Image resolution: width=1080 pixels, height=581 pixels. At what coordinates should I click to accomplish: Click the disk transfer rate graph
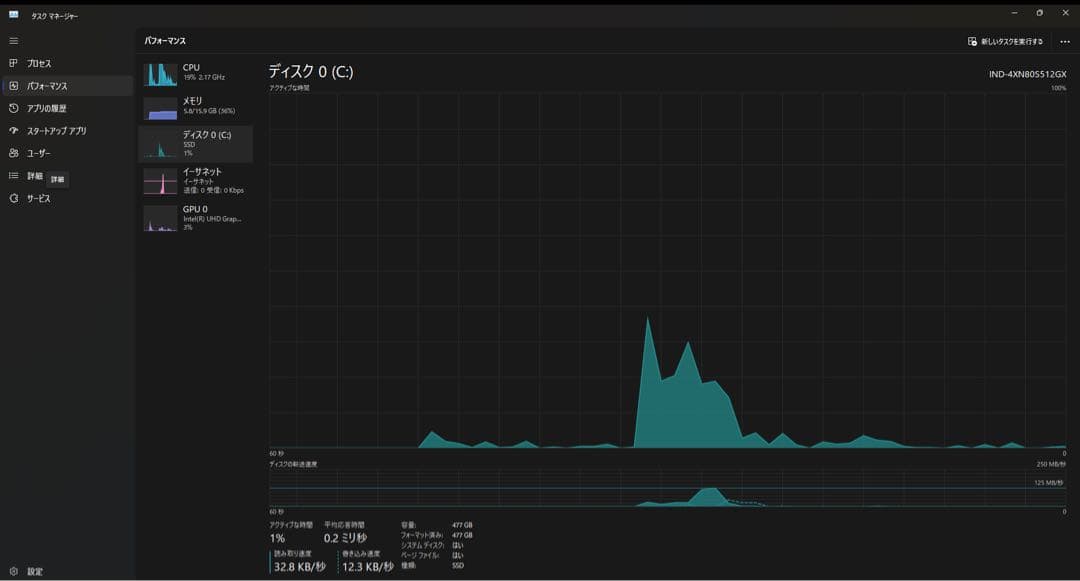[x=667, y=489]
